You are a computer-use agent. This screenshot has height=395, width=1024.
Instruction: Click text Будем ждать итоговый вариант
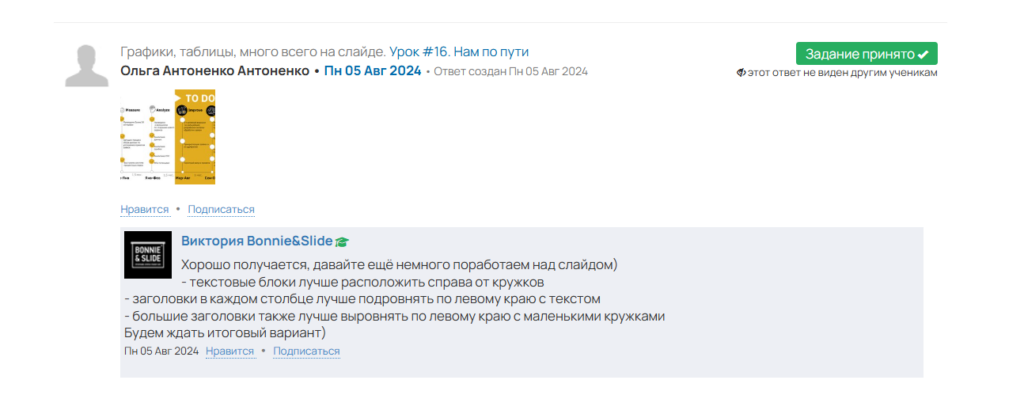[225, 333]
